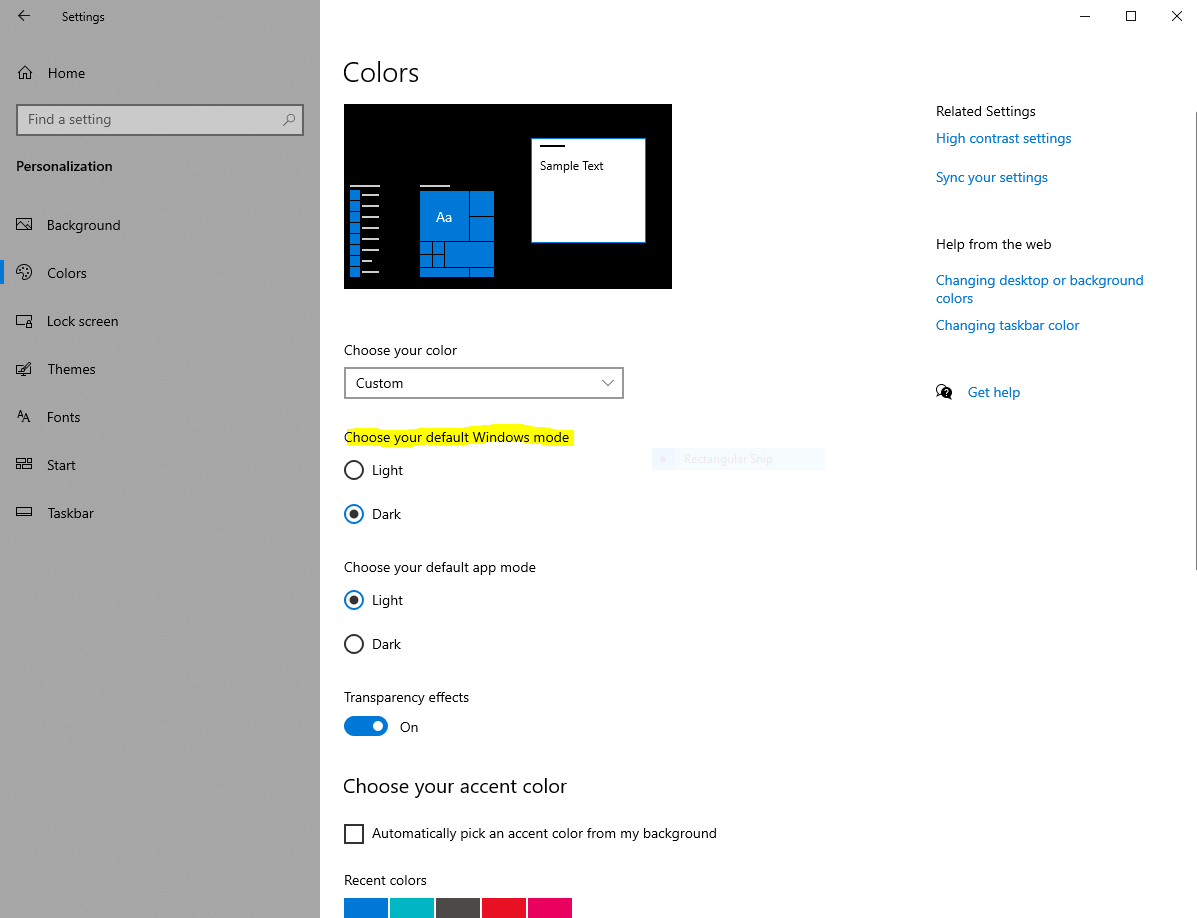Image resolution: width=1197 pixels, height=918 pixels.
Task: Go to Background personalization page
Action: (x=83, y=225)
